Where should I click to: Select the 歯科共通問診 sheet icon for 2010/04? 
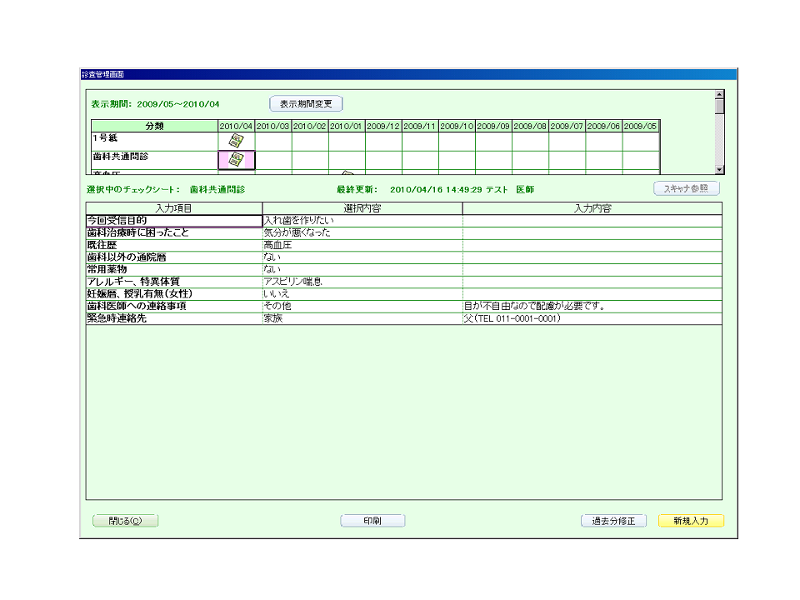coord(237,159)
